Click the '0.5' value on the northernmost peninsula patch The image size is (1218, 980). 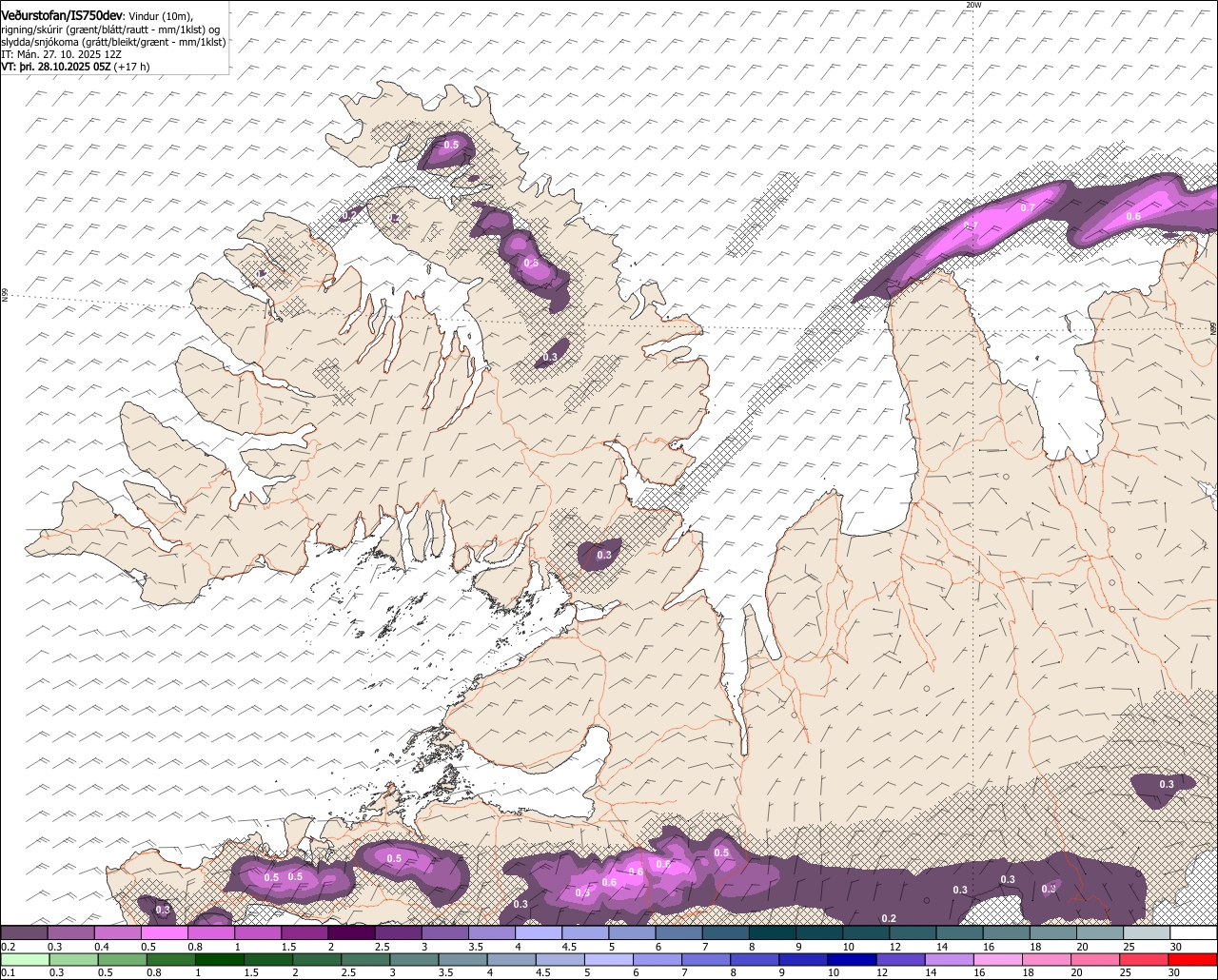click(451, 145)
